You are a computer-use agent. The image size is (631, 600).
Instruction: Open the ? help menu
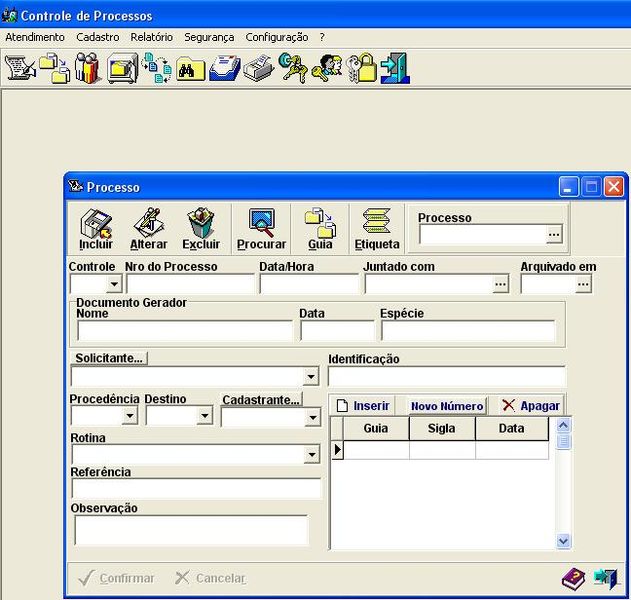(322, 37)
